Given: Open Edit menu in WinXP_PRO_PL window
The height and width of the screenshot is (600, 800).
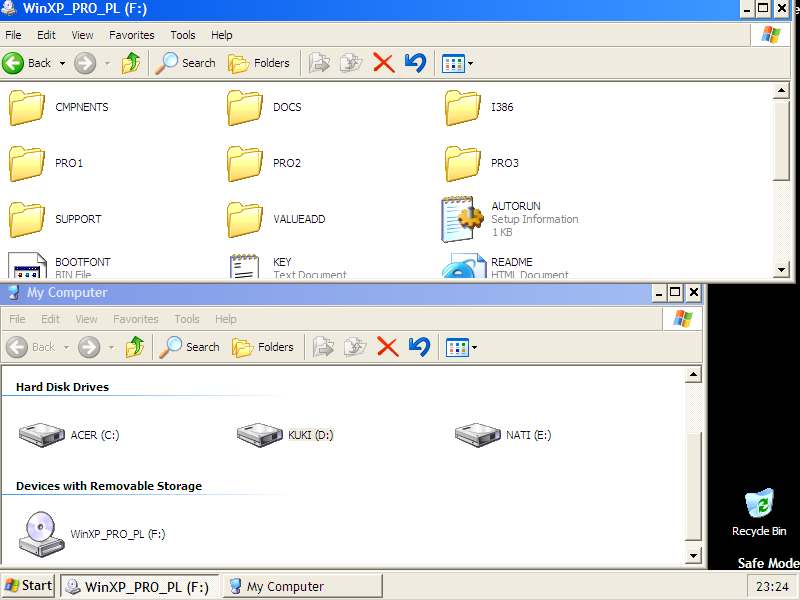Looking at the screenshot, I should click(46, 35).
